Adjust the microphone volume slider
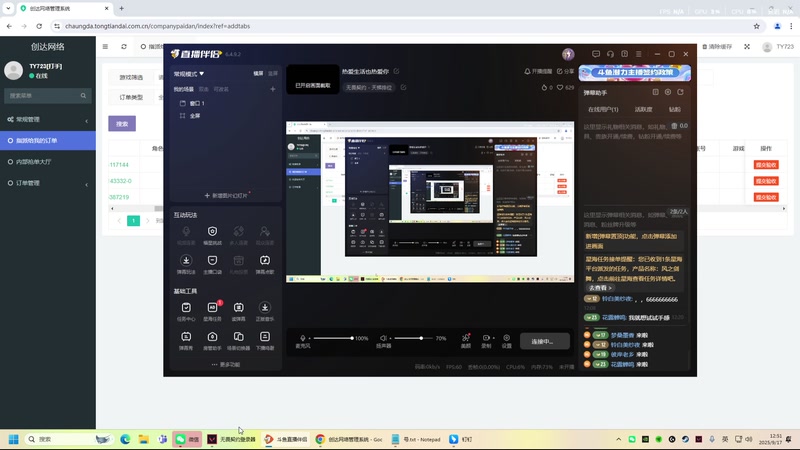This screenshot has height=450, width=800. pyautogui.click(x=333, y=338)
